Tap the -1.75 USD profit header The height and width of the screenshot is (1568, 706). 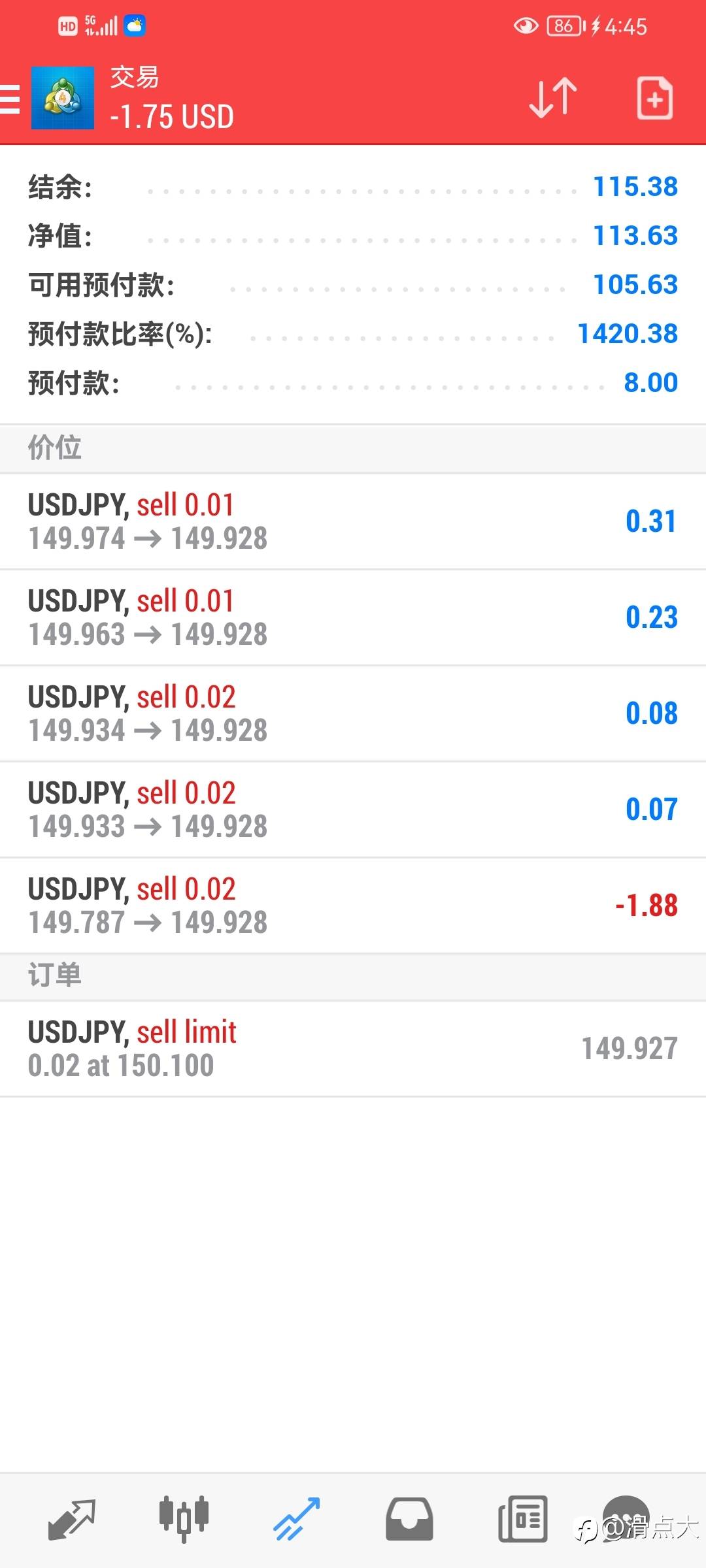pos(172,118)
